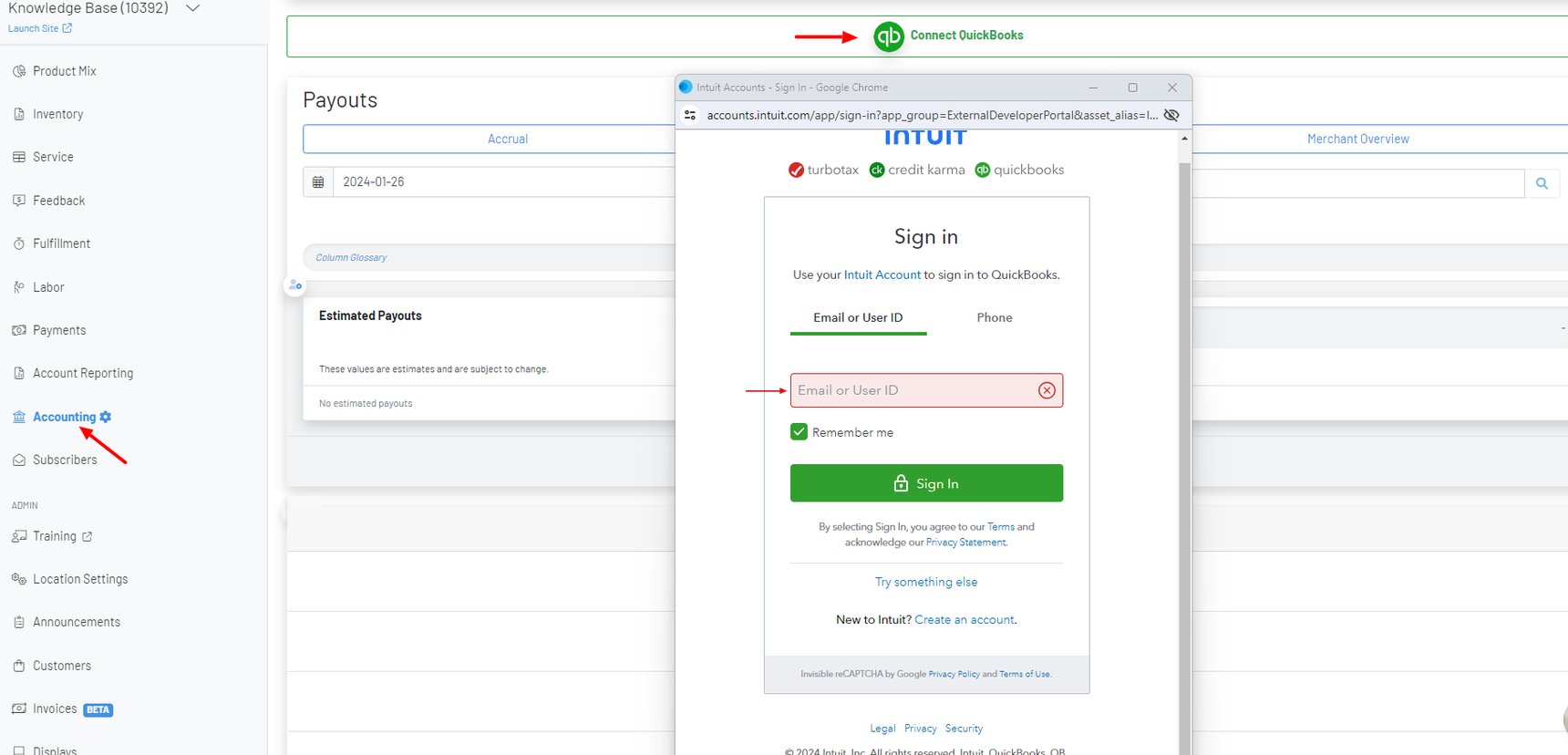Click the Training presenter icon
Screen dimensions: 1568x755
(x=19, y=536)
